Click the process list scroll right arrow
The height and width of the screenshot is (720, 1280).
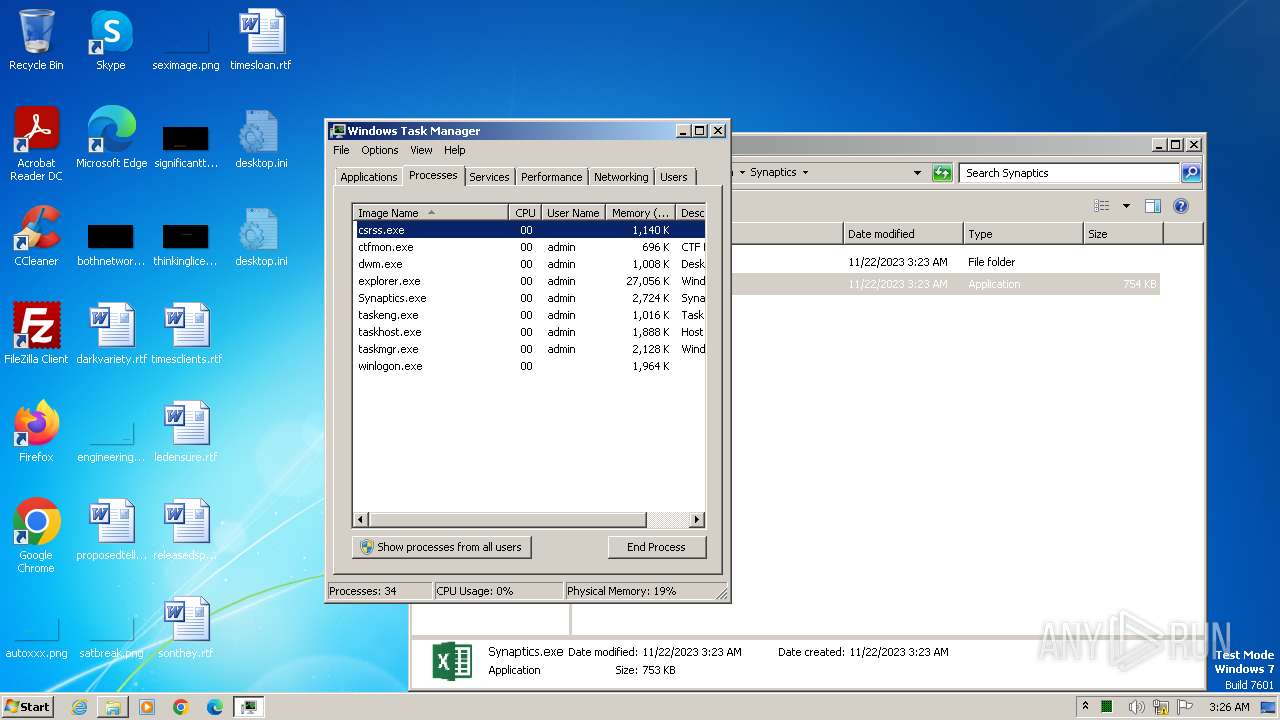[x=697, y=520]
